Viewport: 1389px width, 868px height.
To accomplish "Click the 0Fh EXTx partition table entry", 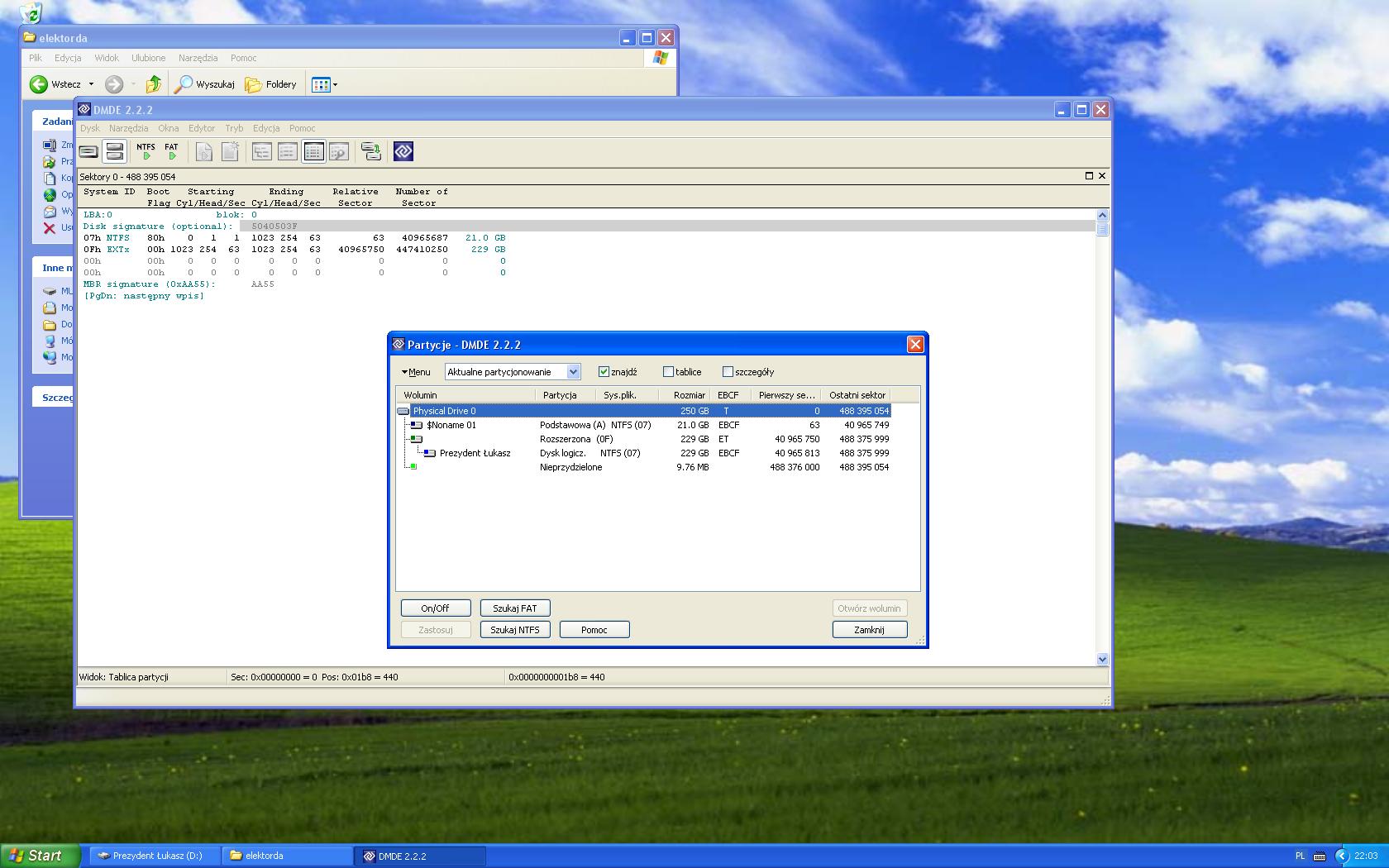I will point(294,250).
